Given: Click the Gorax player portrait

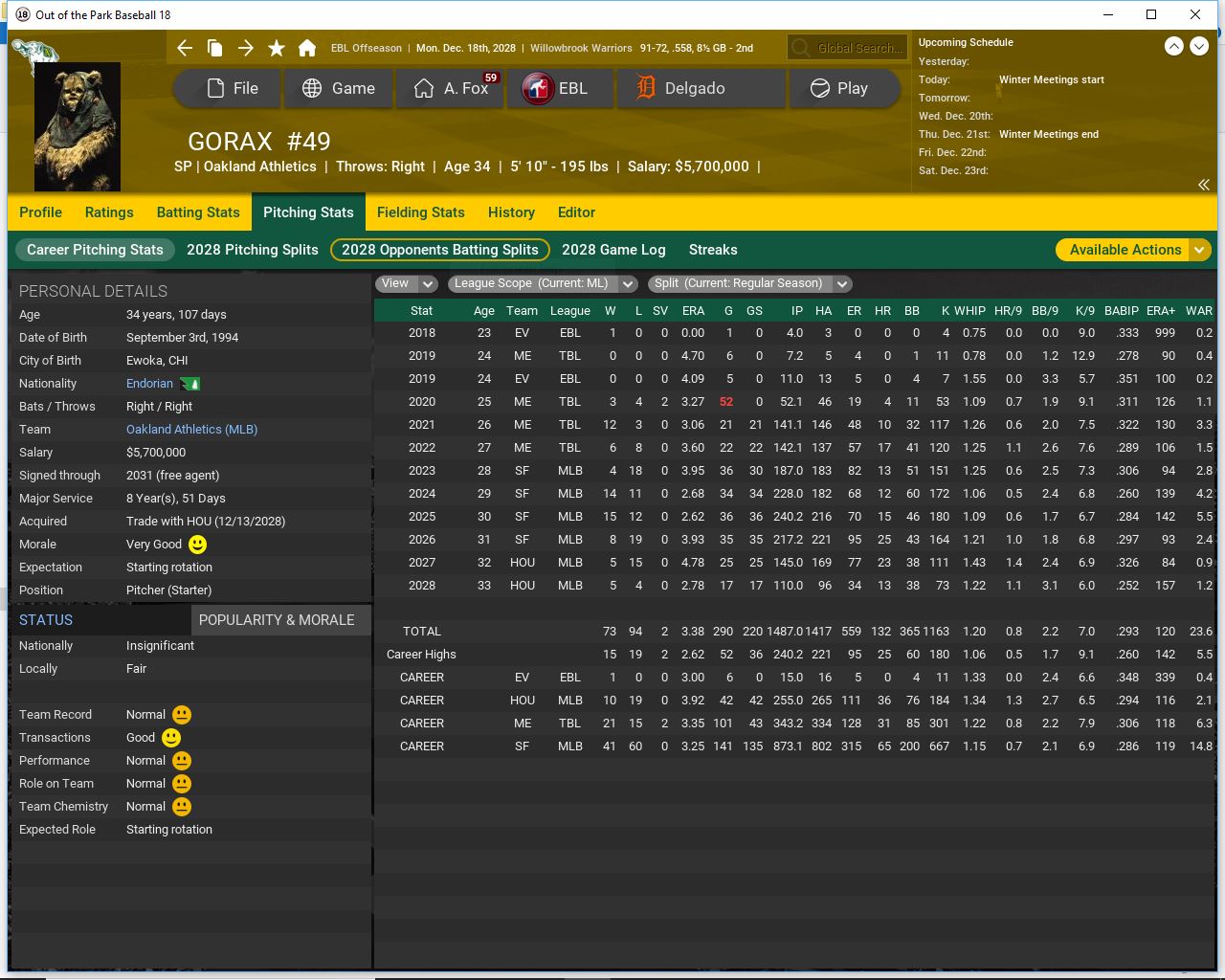Looking at the screenshot, I should coord(78,126).
